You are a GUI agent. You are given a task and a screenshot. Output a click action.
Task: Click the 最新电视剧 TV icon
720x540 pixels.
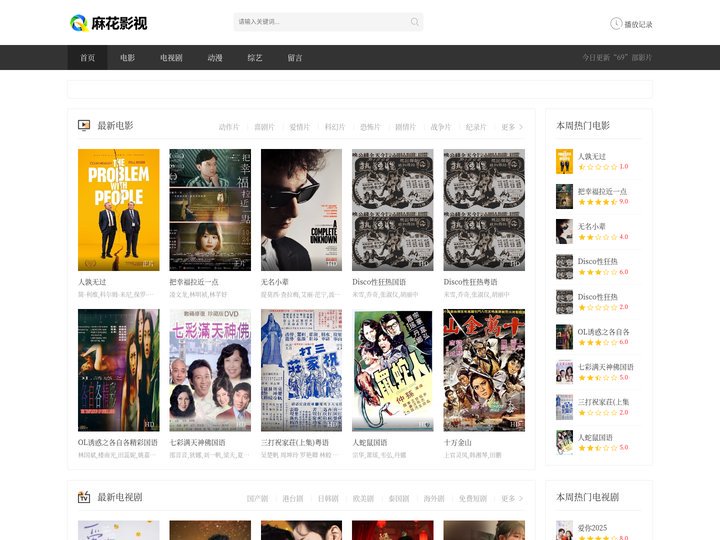tap(84, 497)
